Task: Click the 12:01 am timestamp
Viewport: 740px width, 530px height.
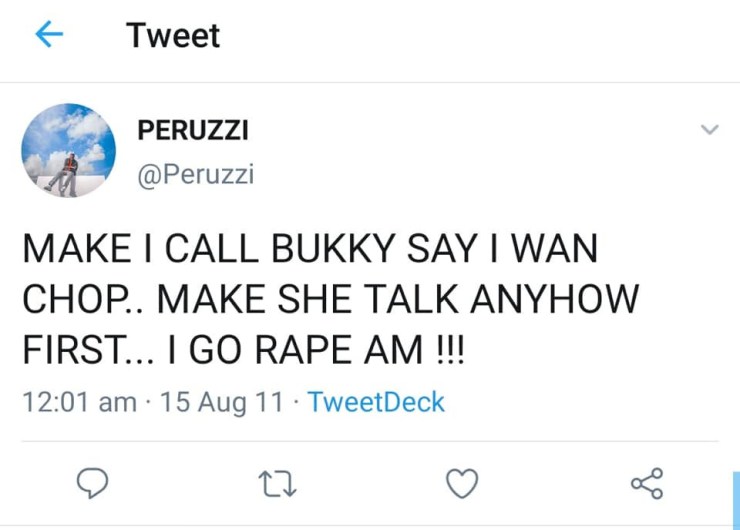Action: pyautogui.click(x=79, y=402)
